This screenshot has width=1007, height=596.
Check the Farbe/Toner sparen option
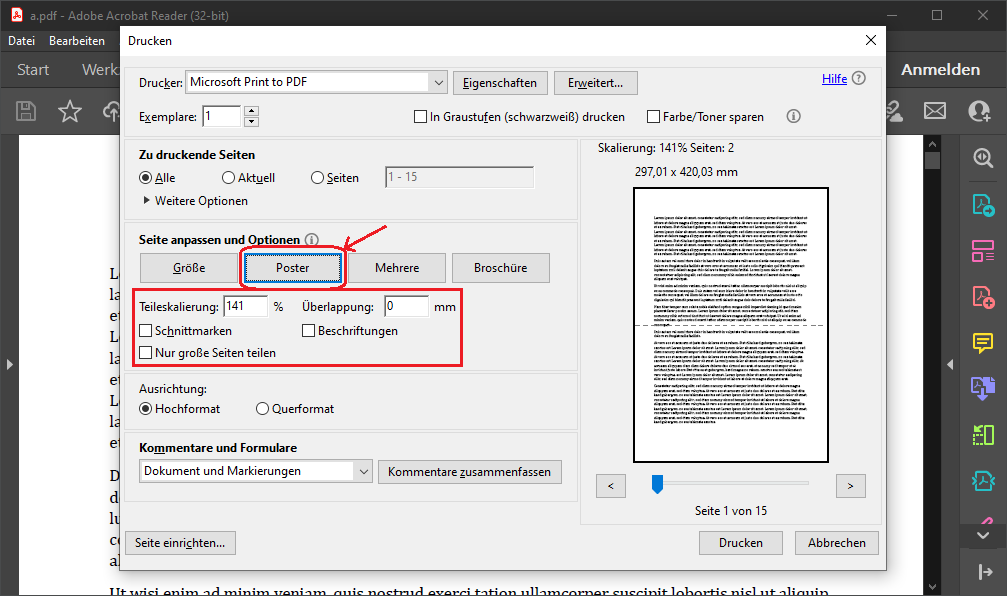click(x=654, y=117)
